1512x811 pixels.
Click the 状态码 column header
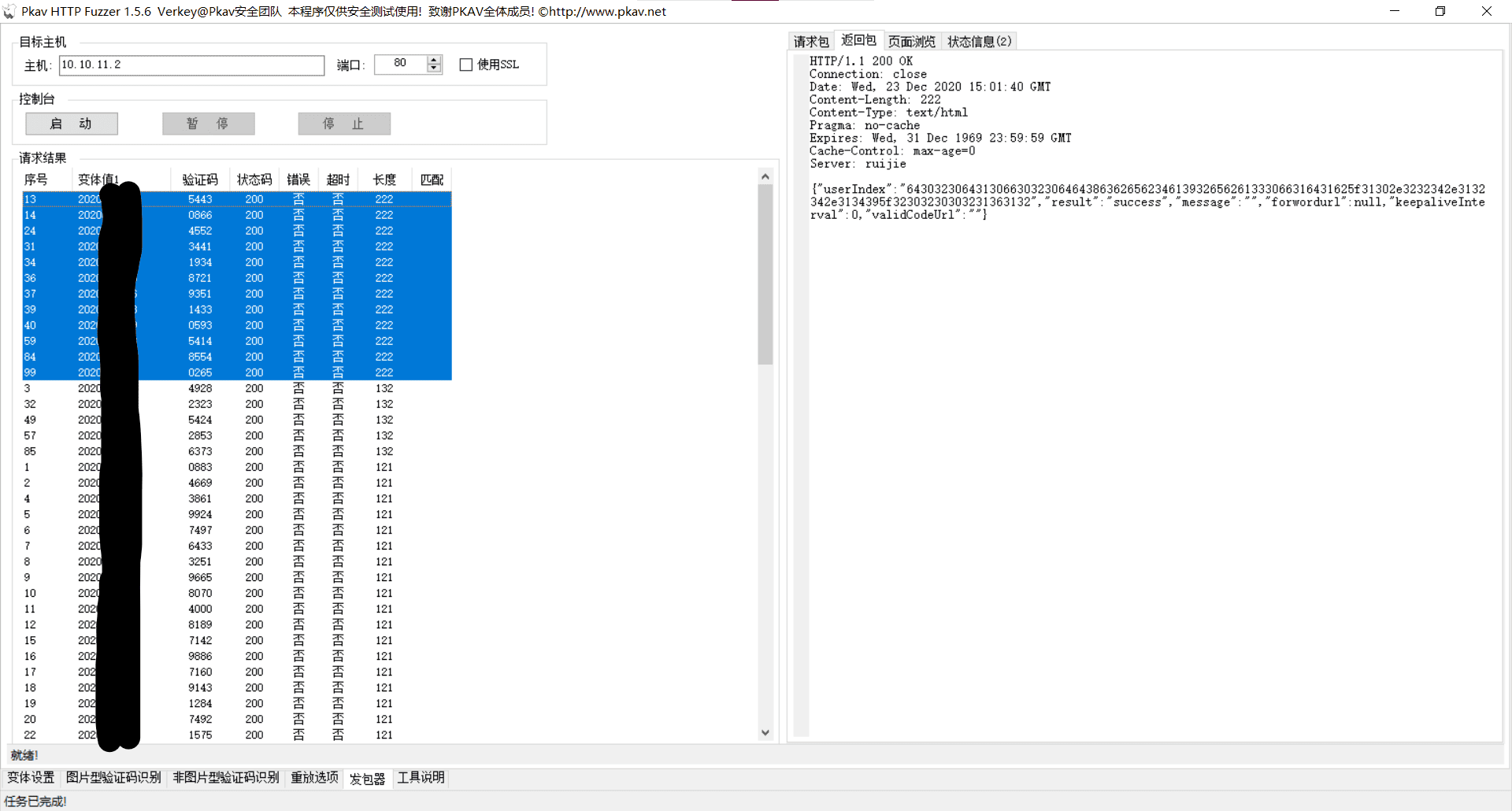click(254, 180)
